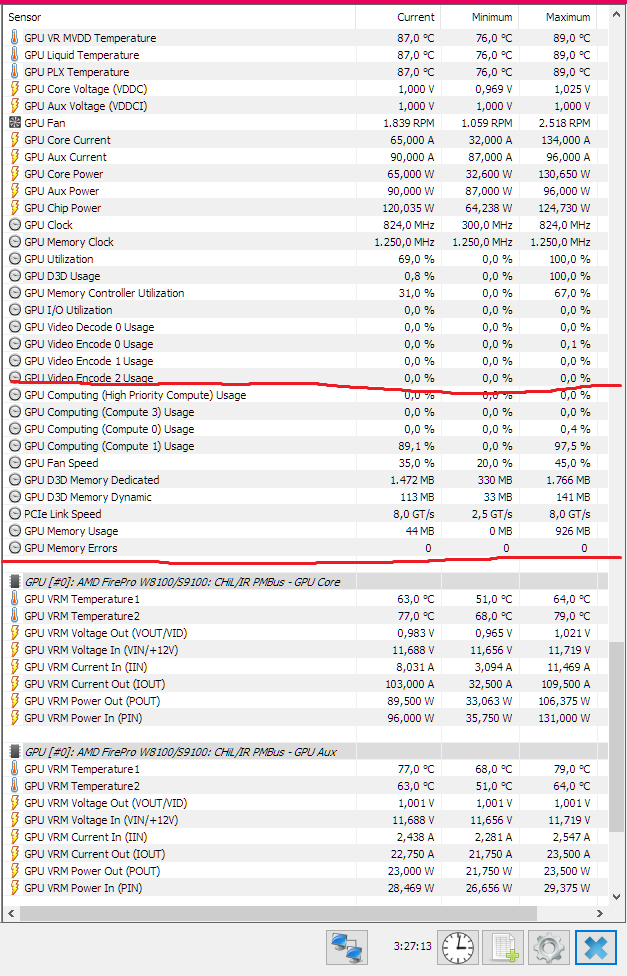Click horizontal scrollbar left arrow
Screen dimensions: 627x976
coord(11,913)
